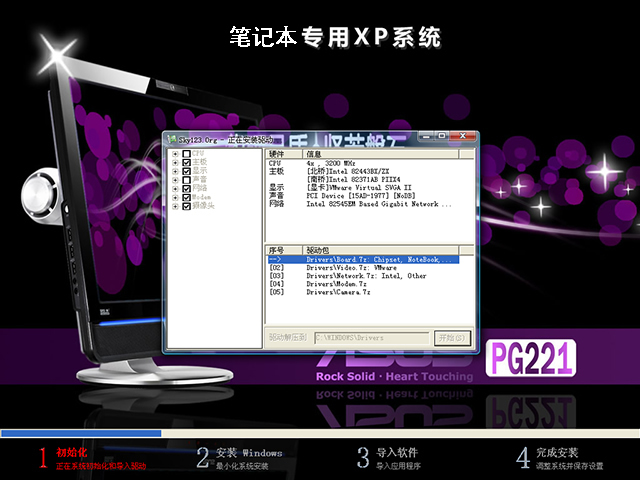Enable the 声音 driver checkbox
This screenshot has height=480, width=640.
[186, 180]
